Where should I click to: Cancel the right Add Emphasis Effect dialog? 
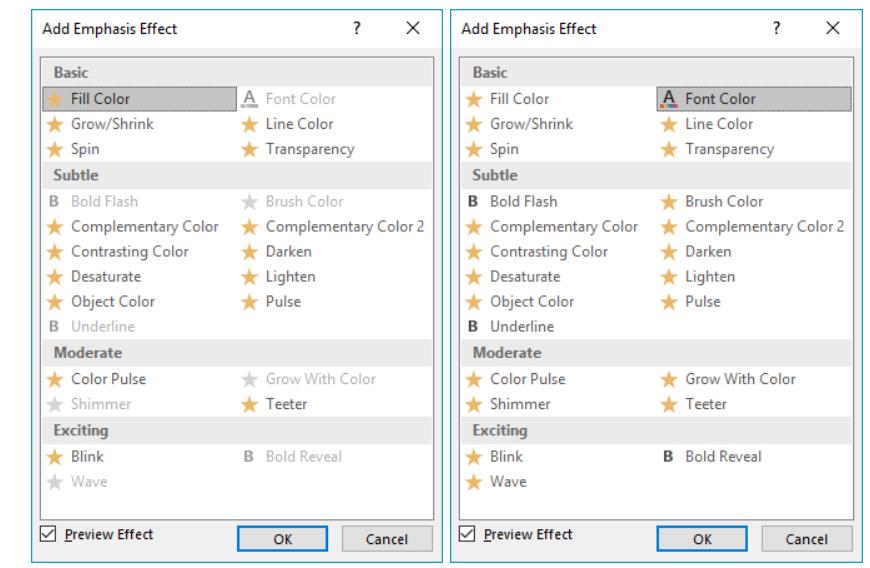tap(806, 539)
